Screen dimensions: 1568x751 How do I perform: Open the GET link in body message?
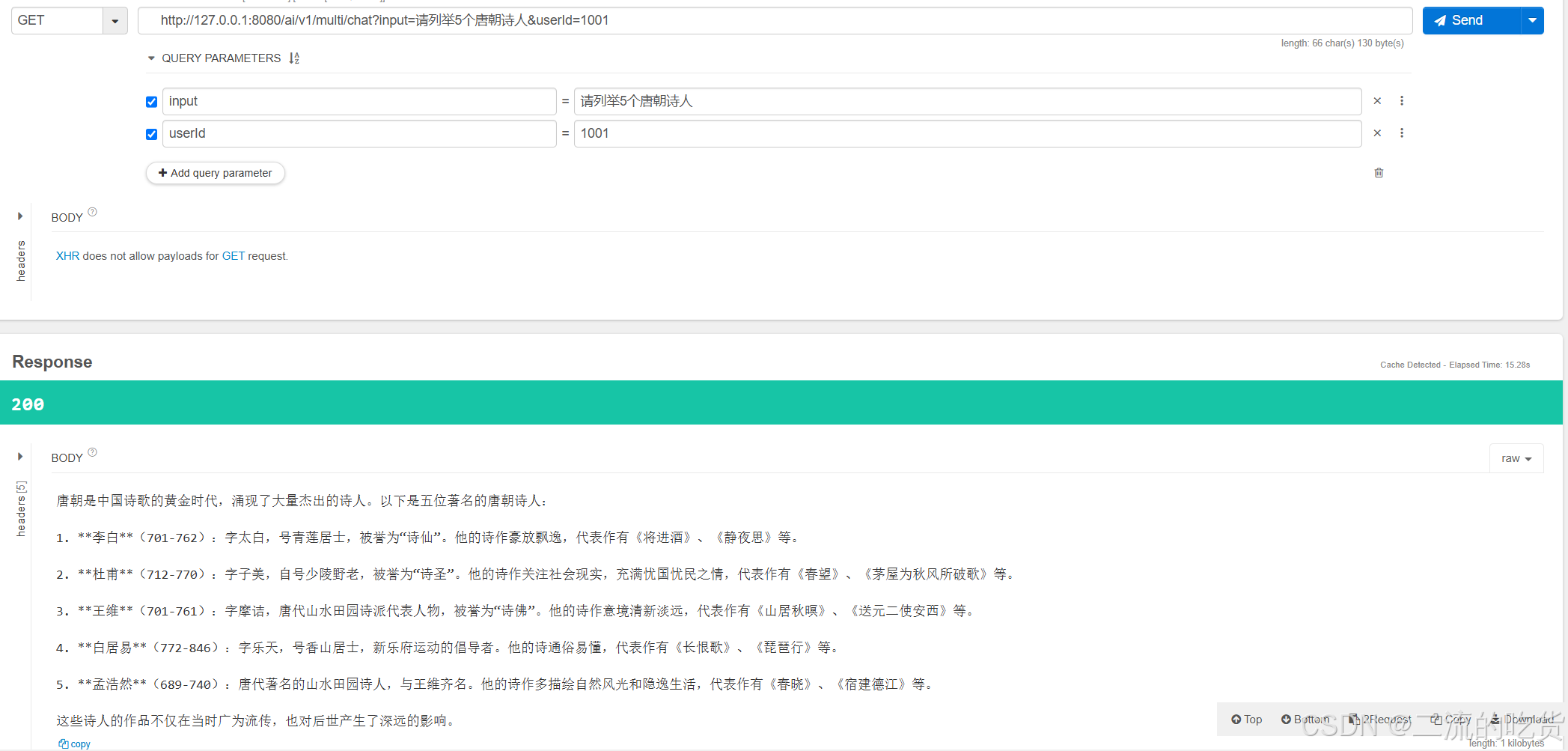pos(234,256)
